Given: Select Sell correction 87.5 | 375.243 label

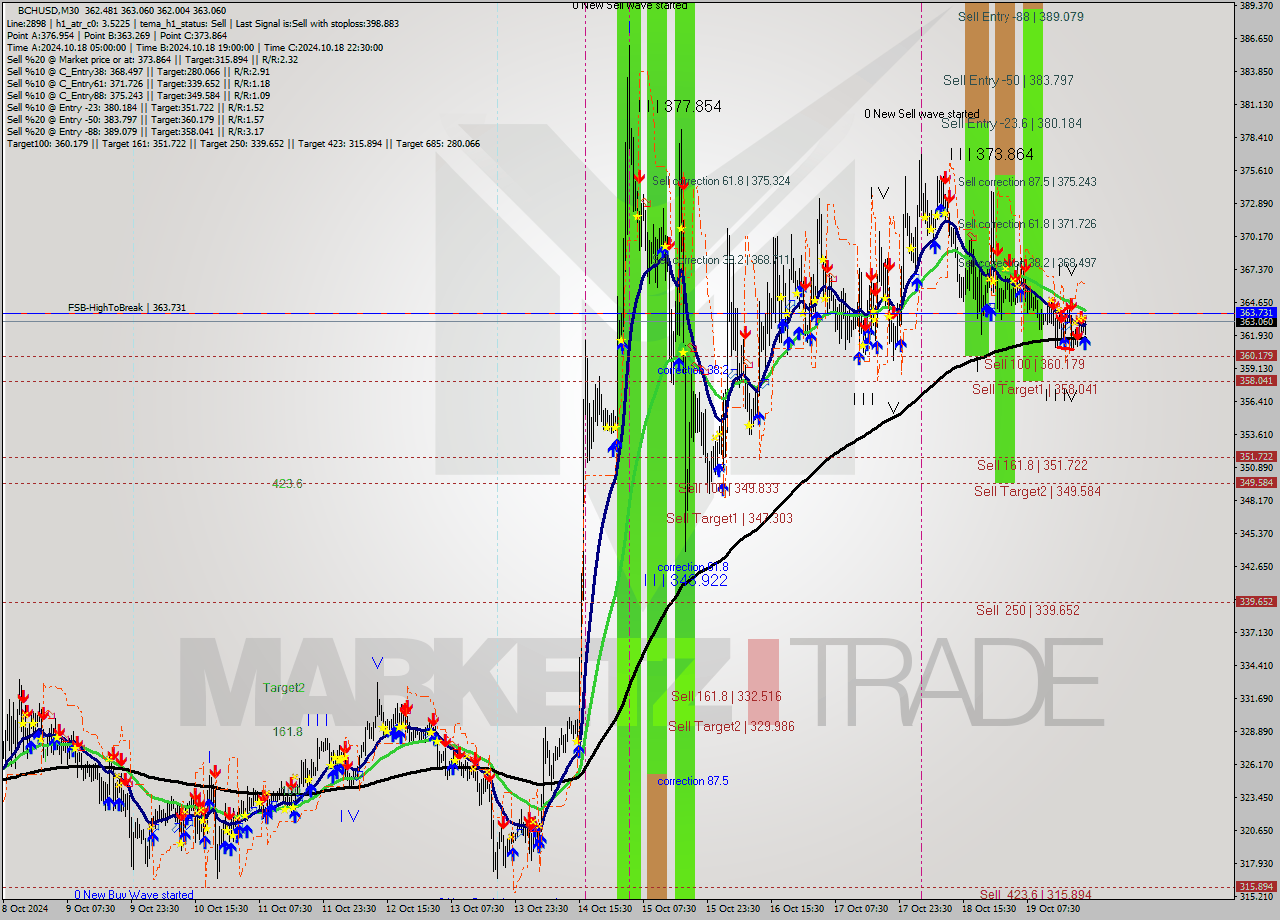Looking at the screenshot, I should [1027, 182].
